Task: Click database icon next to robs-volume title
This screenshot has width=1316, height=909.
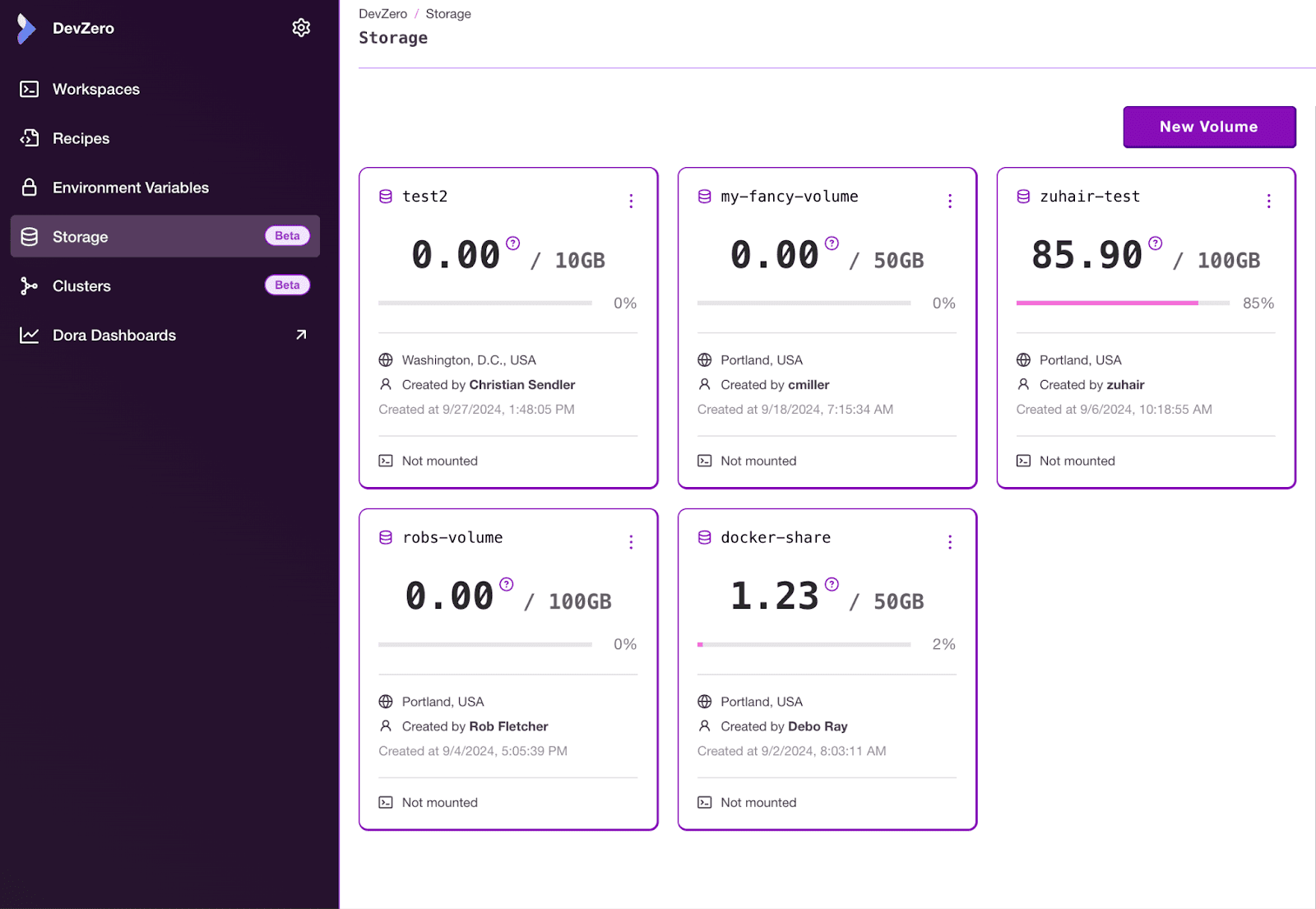Action: (x=386, y=538)
